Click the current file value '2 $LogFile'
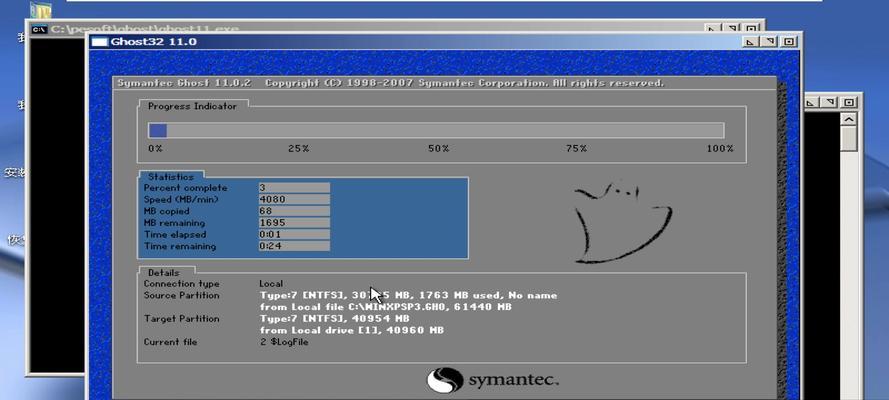Image resolution: width=889 pixels, height=400 pixels. coord(285,342)
